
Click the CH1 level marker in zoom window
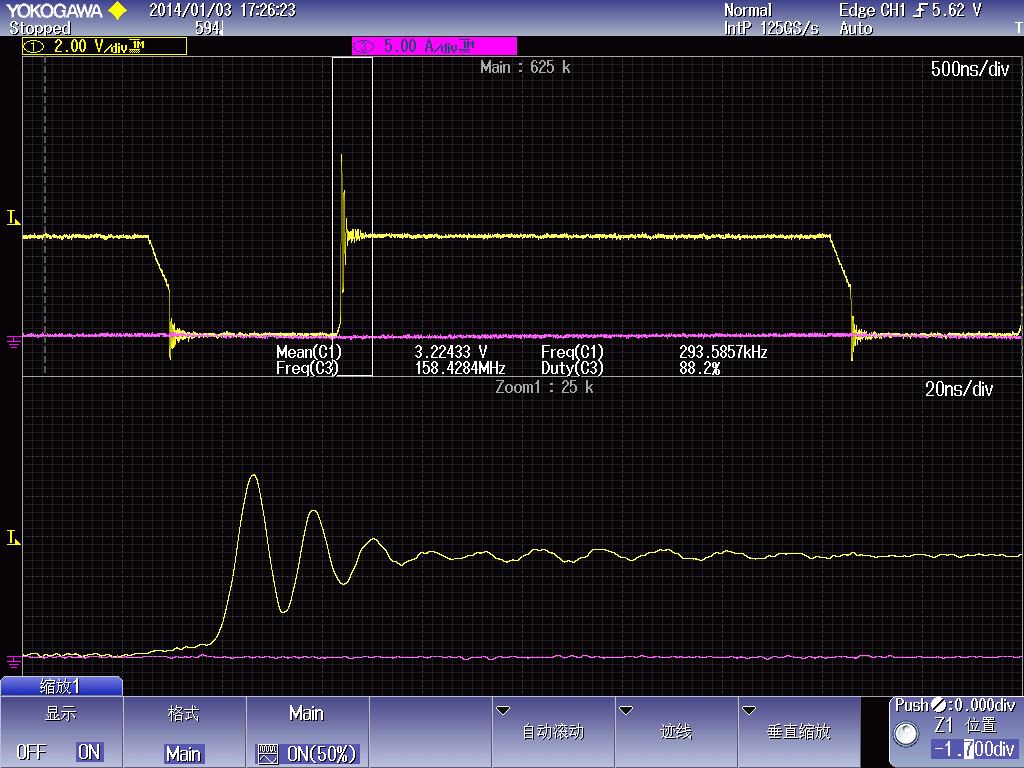tap(13, 537)
